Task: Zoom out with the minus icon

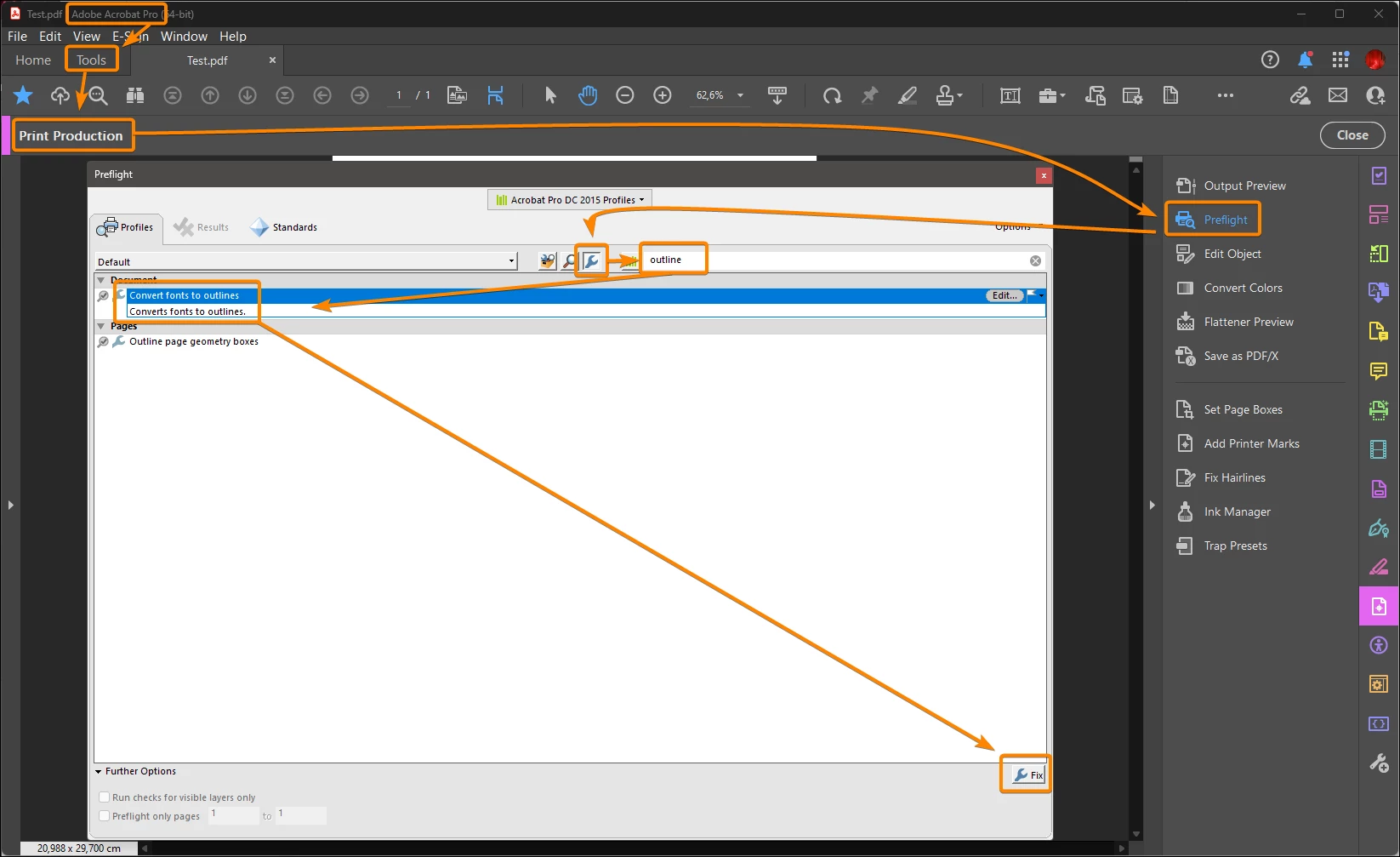Action: (625, 95)
